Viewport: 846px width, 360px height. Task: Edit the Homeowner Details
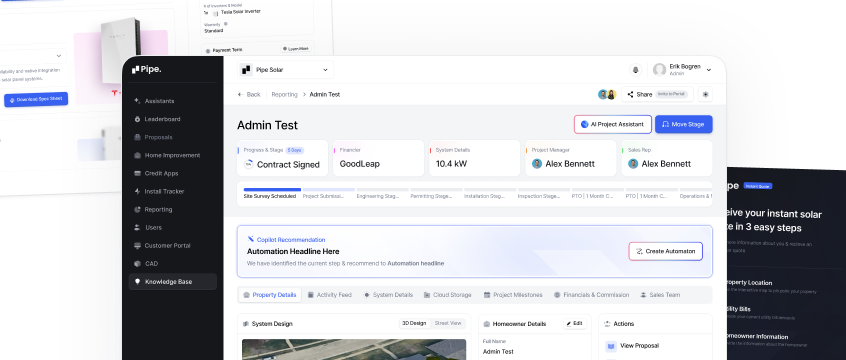575,324
